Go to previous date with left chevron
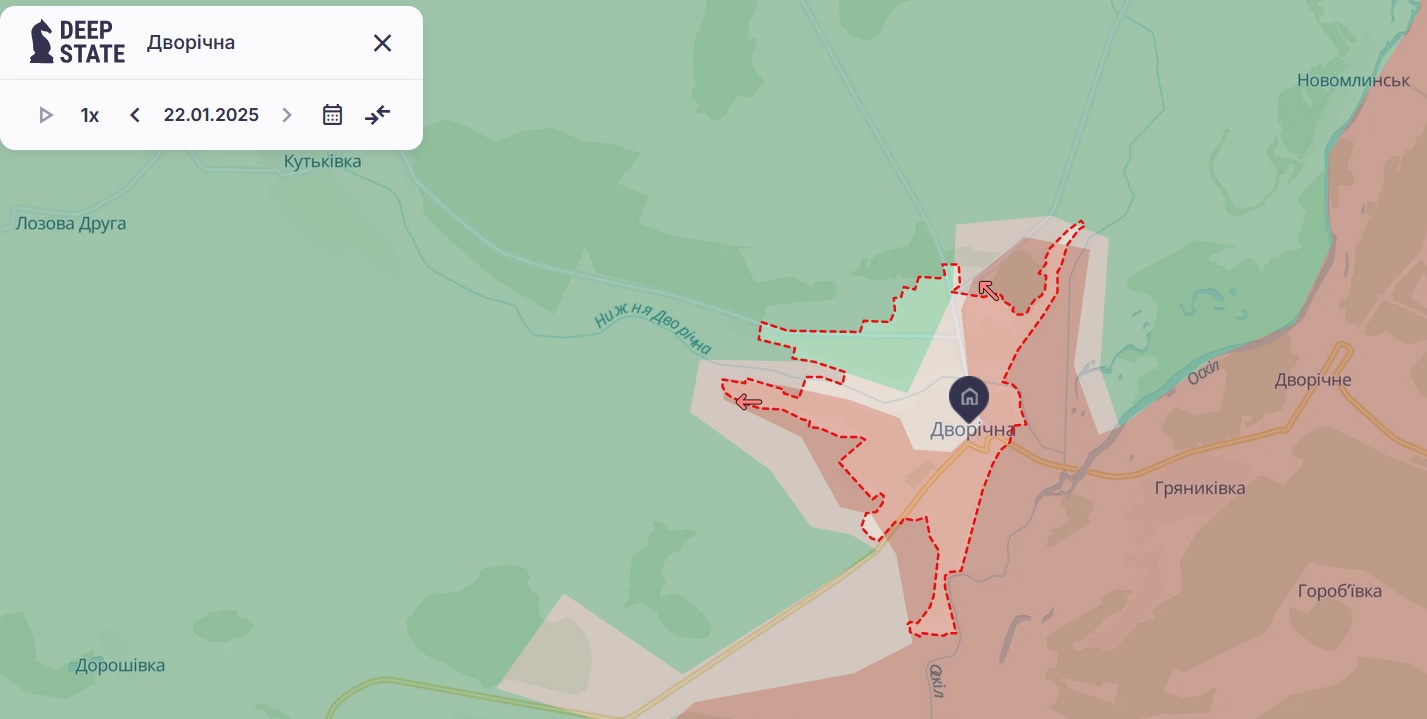 (x=135, y=115)
